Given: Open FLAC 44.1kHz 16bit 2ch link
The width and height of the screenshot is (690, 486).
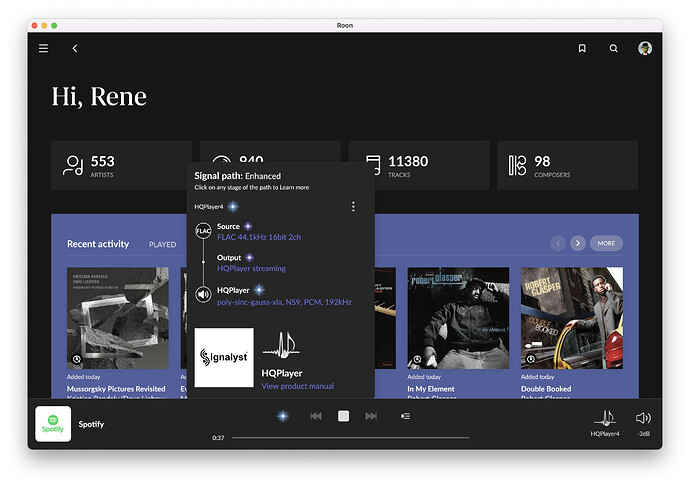Looking at the screenshot, I should (x=259, y=237).
